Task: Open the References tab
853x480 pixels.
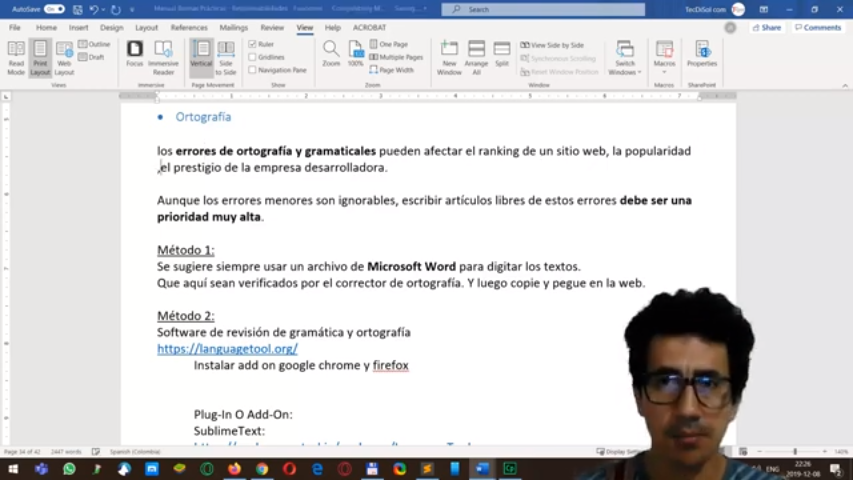Action: tap(189, 27)
